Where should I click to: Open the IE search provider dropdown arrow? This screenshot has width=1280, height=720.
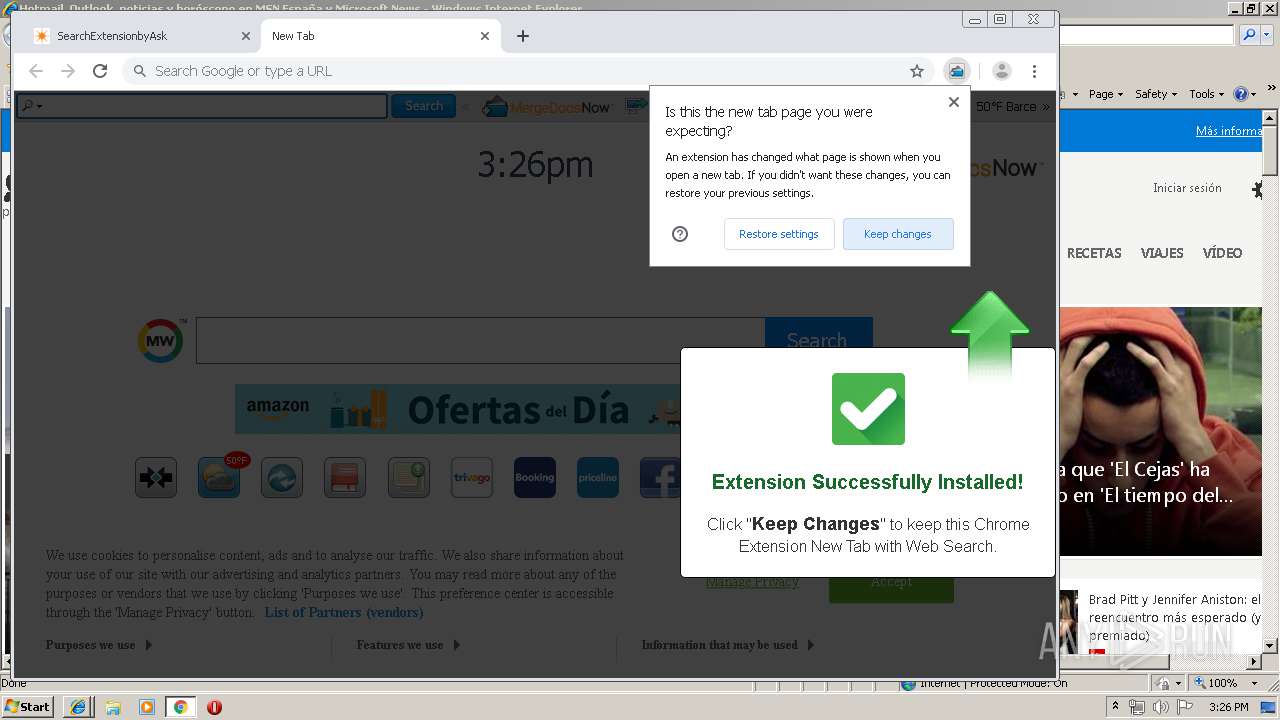coord(1265,34)
